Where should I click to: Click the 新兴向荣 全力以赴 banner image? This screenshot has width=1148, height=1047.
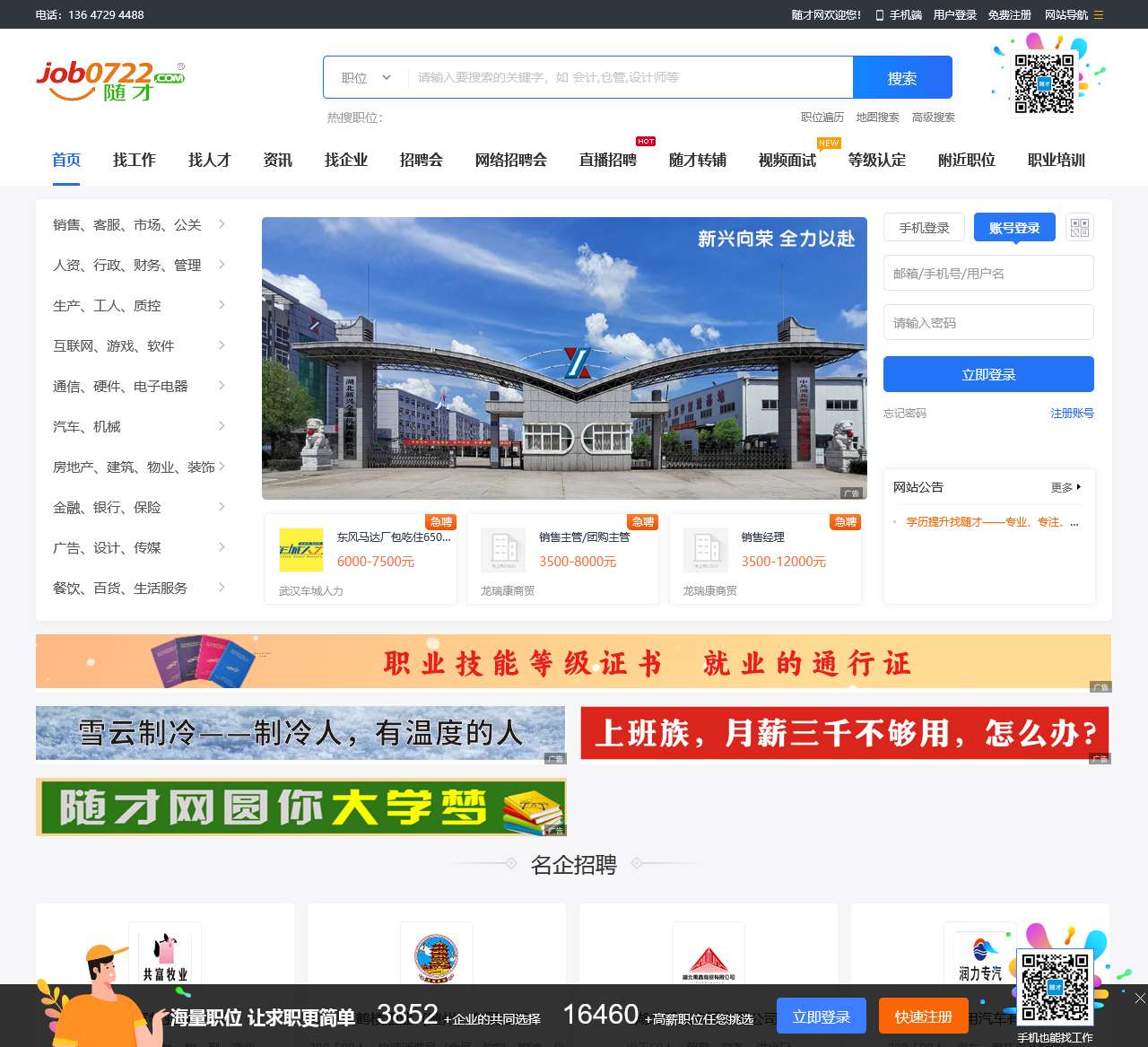pos(564,358)
